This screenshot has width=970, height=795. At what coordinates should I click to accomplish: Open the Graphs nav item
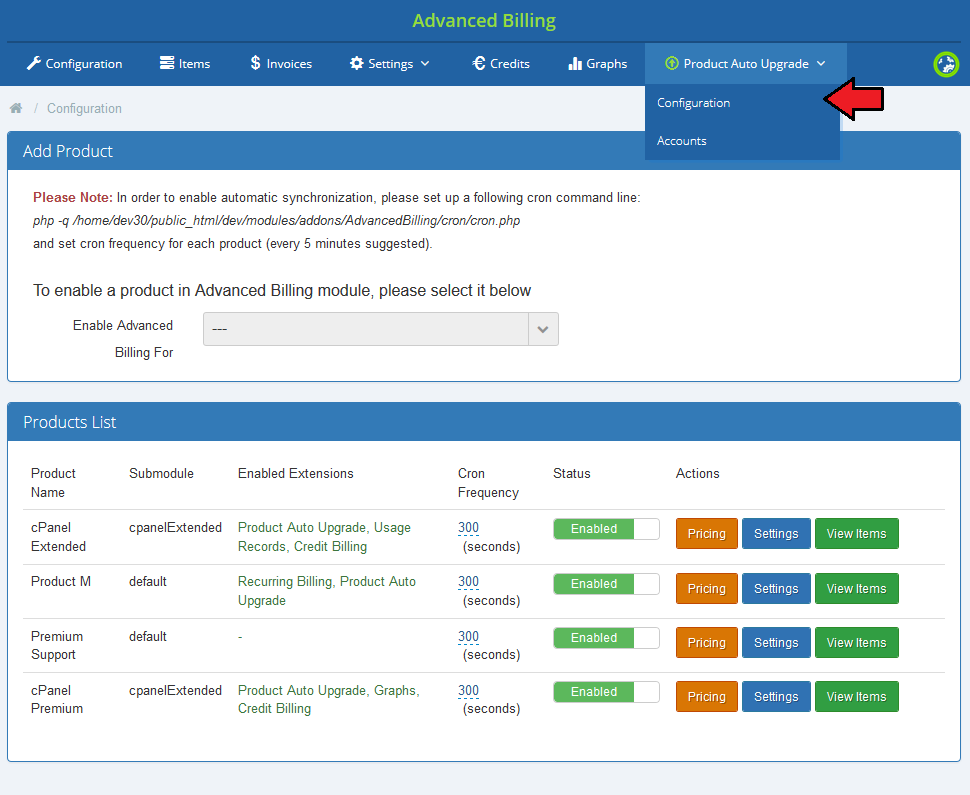click(x=598, y=63)
